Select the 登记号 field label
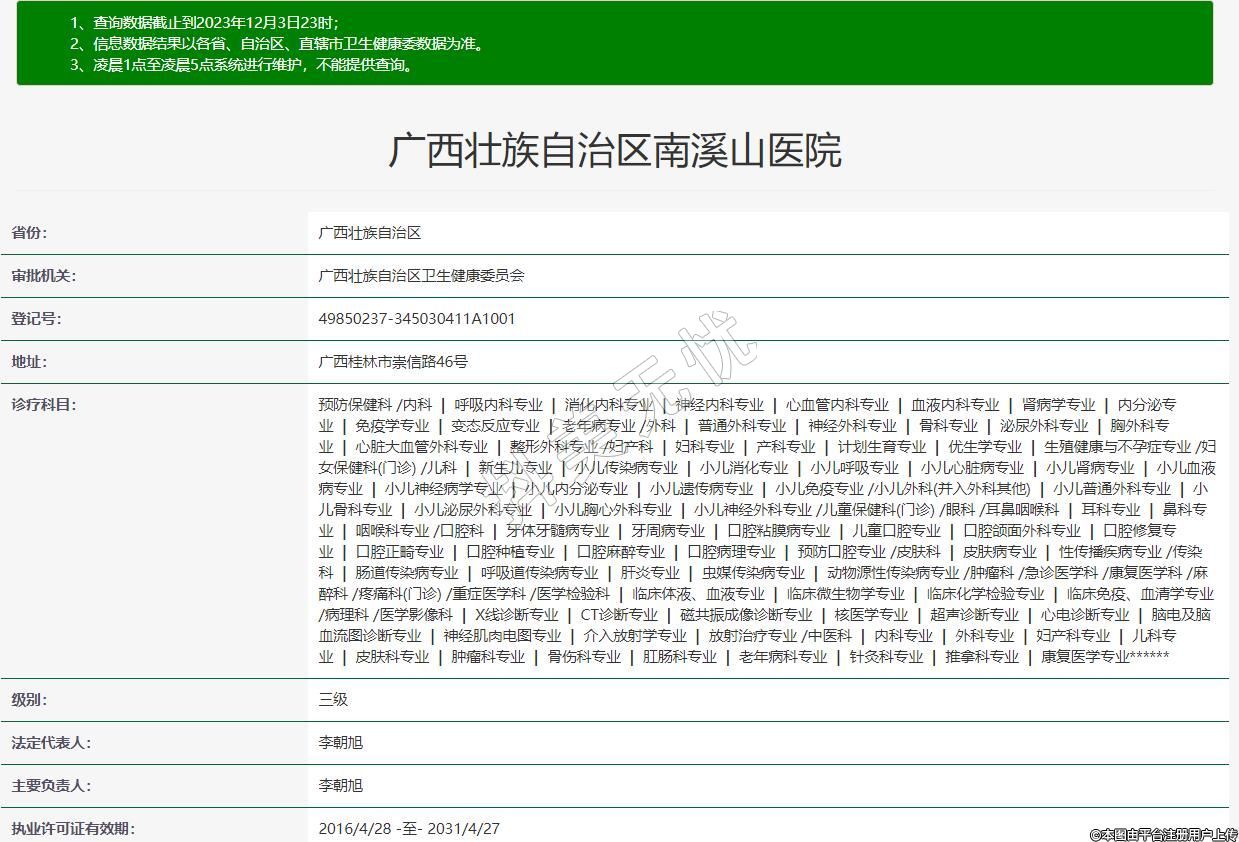Viewport: 1239px width, 842px height. (x=36, y=319)
